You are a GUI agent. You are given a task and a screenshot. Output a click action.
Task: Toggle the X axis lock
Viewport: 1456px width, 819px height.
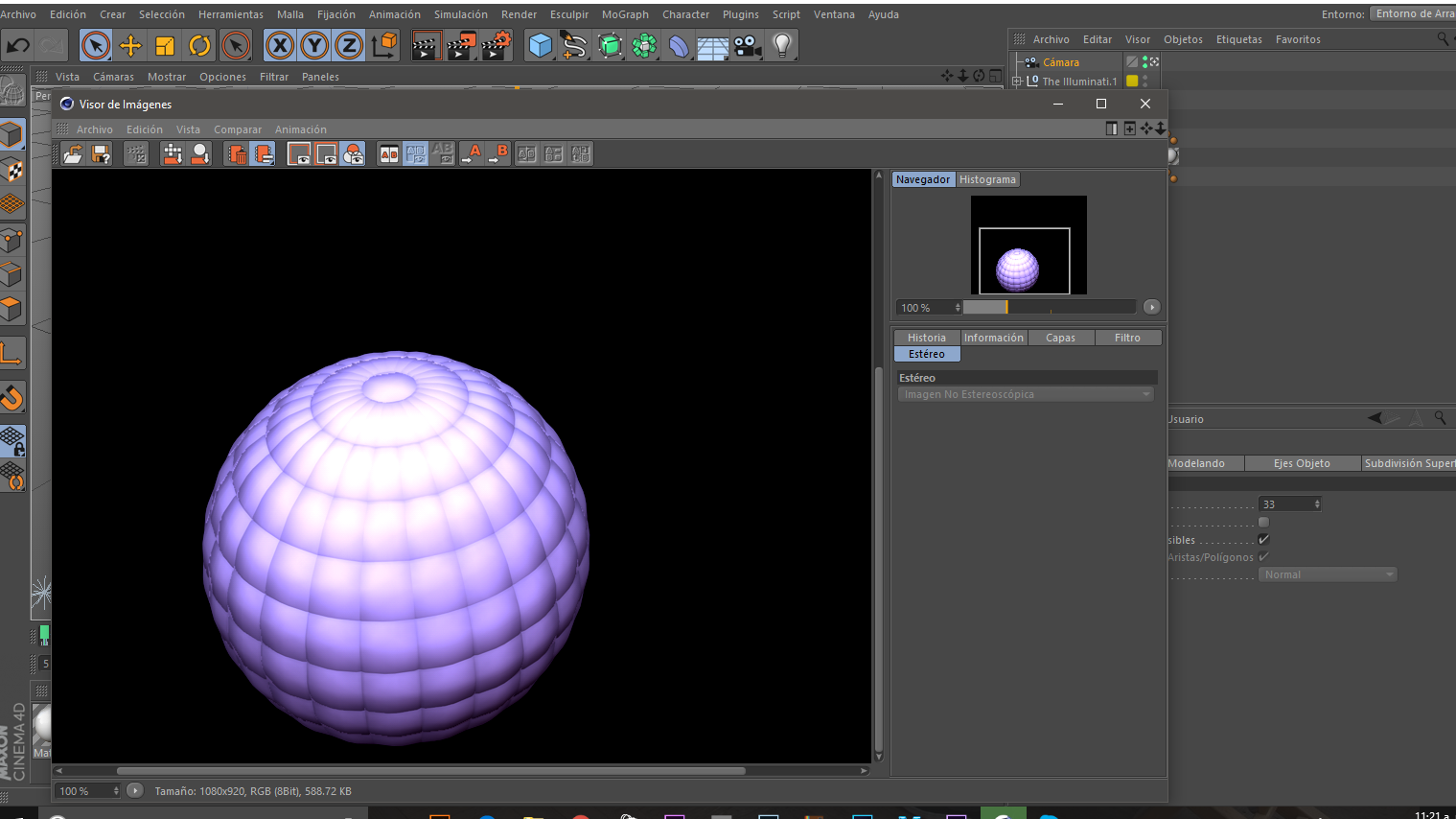(x=279, y=45)
